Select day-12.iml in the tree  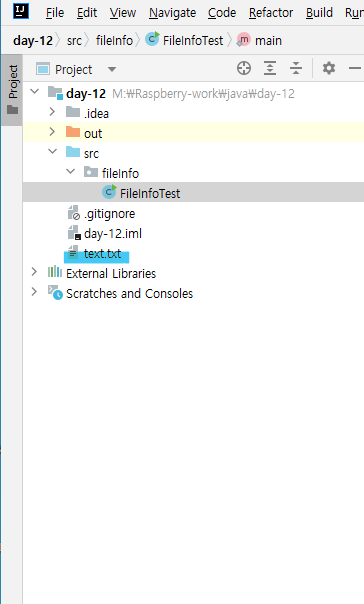click(x=113, y=233)
